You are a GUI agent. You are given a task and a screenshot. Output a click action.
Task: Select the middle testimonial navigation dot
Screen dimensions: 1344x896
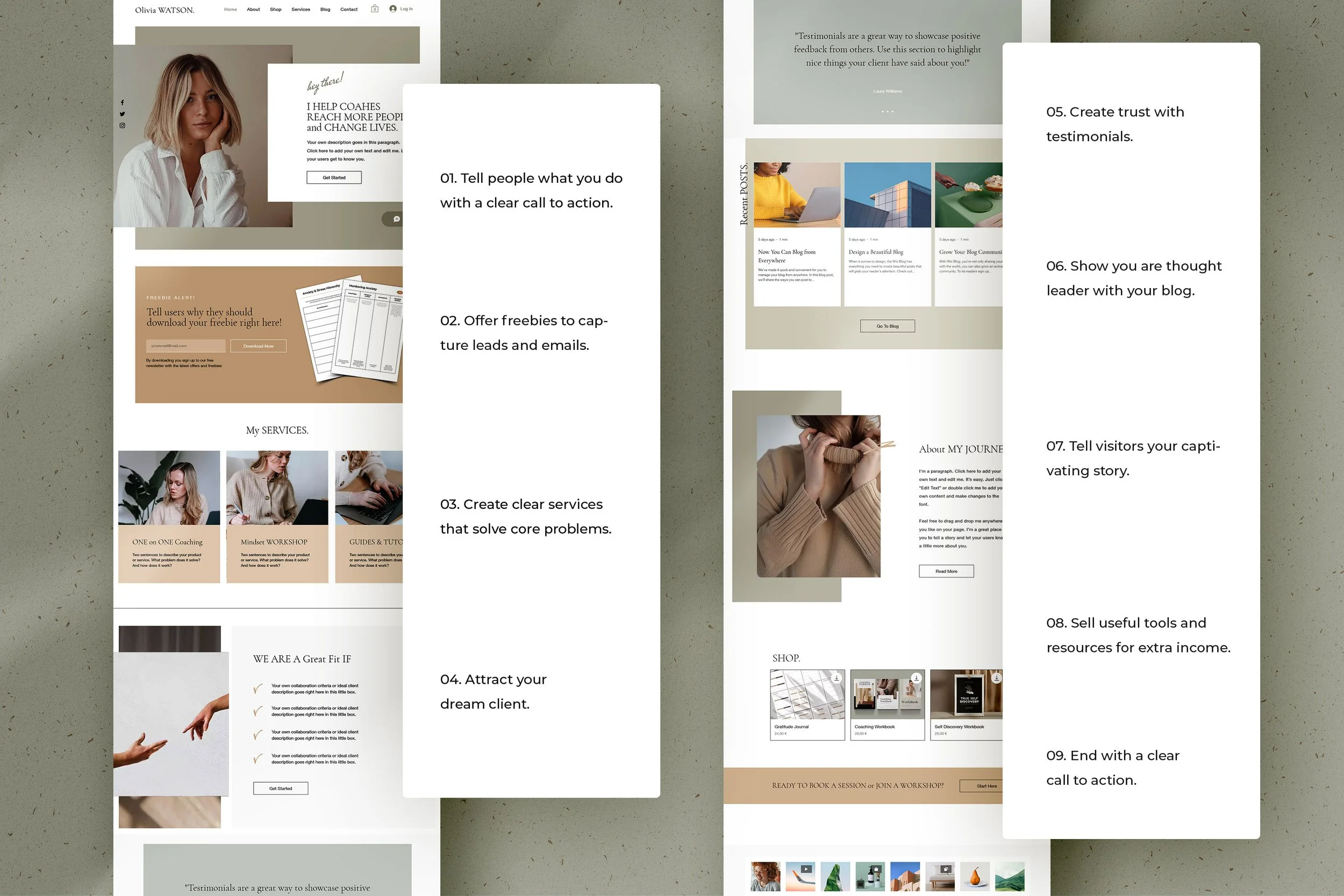click(x=888, y=111)
